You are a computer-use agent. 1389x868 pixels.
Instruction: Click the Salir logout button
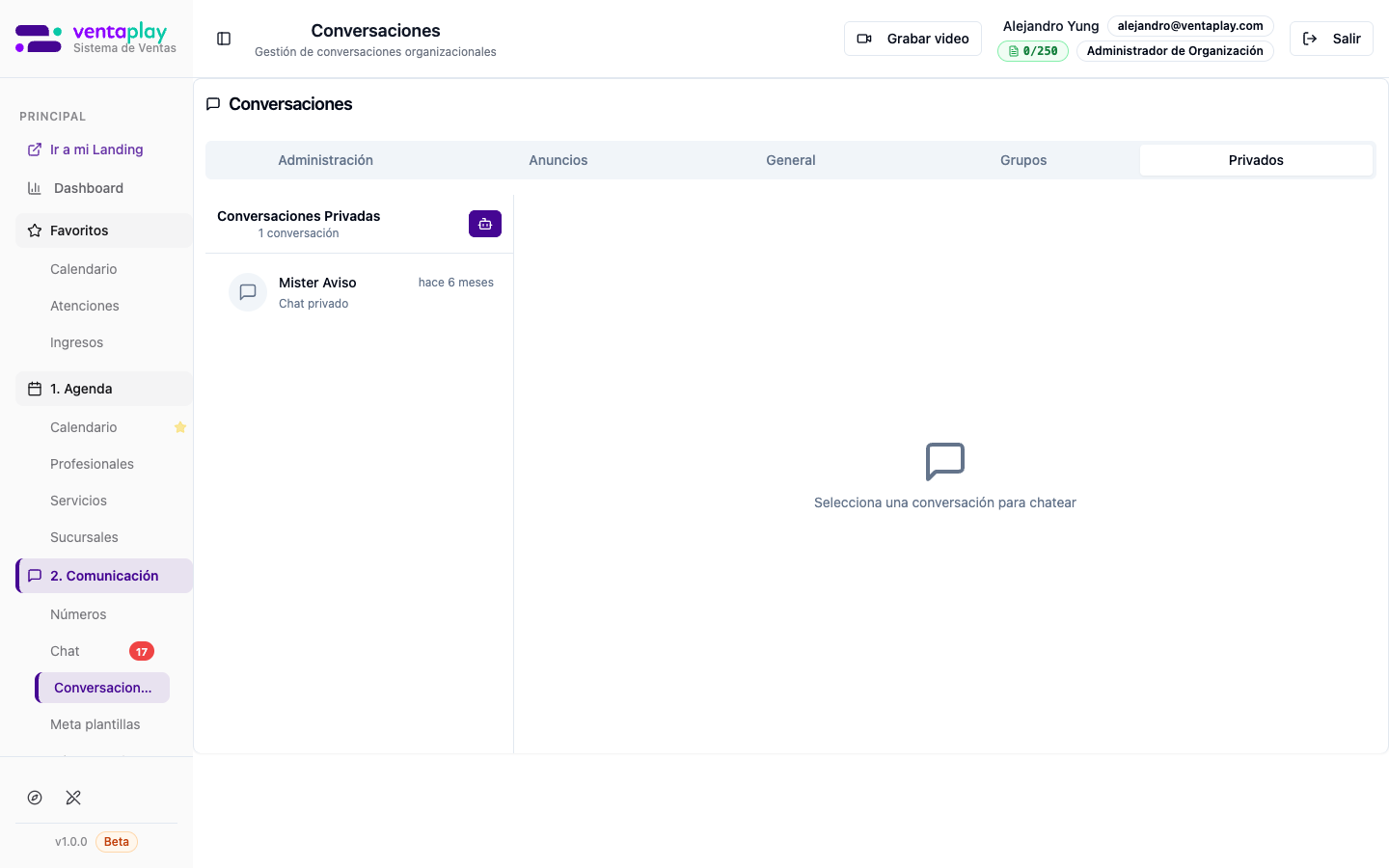(1331, 39)
